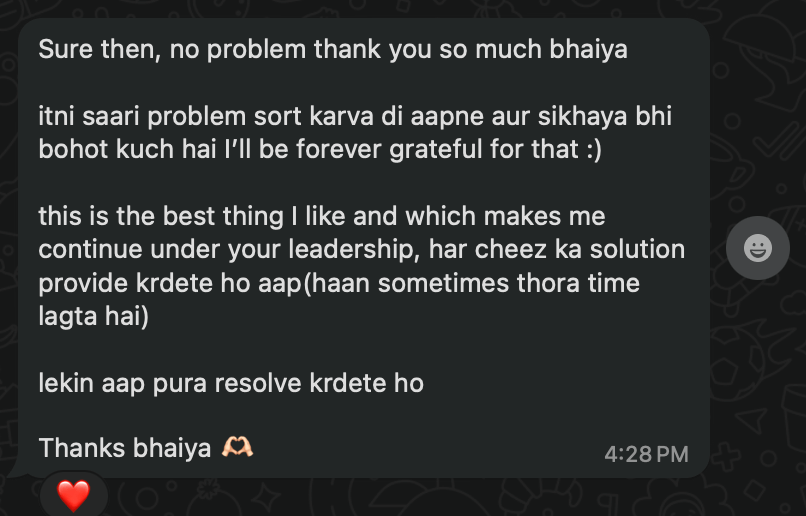Click the words "sikhaya bhi"
The image size is (806, 516).
605,117
